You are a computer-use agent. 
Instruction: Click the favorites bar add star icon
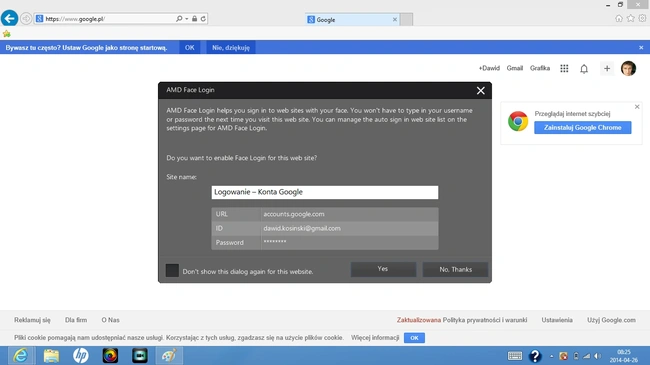coord(7,34)
